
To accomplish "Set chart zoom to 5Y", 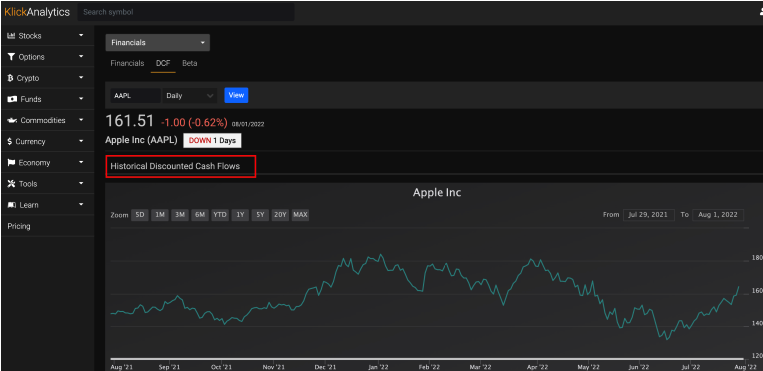I will click(260, 215).
